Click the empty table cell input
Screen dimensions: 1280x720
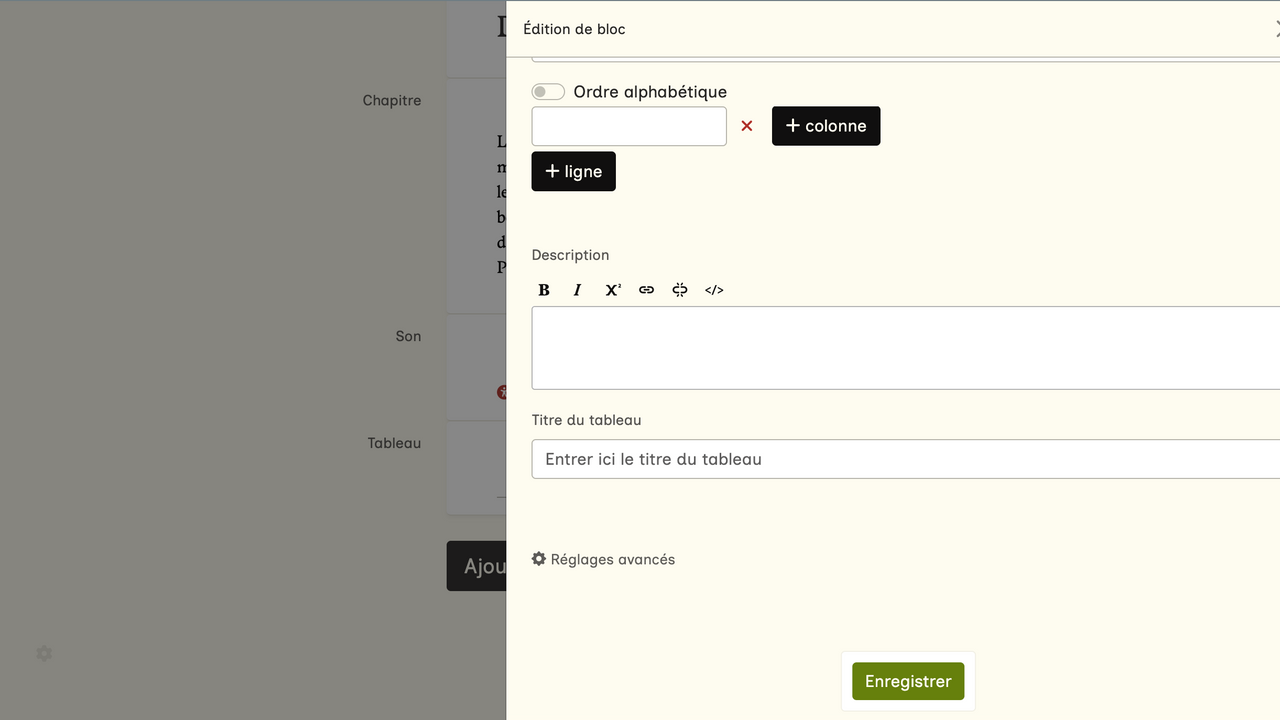tap(629, 126)
